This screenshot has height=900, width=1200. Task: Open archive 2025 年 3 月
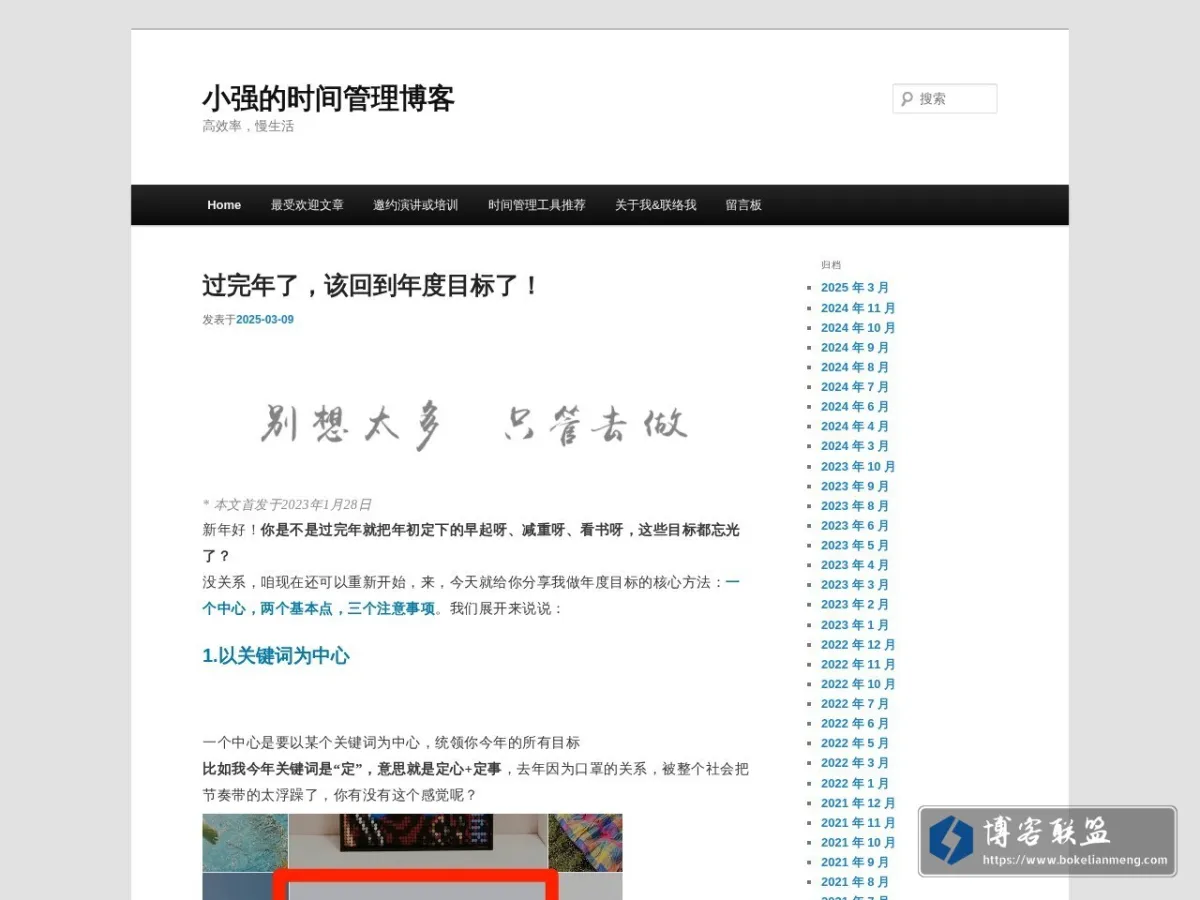pyautogui.click(x=855, y=288)
